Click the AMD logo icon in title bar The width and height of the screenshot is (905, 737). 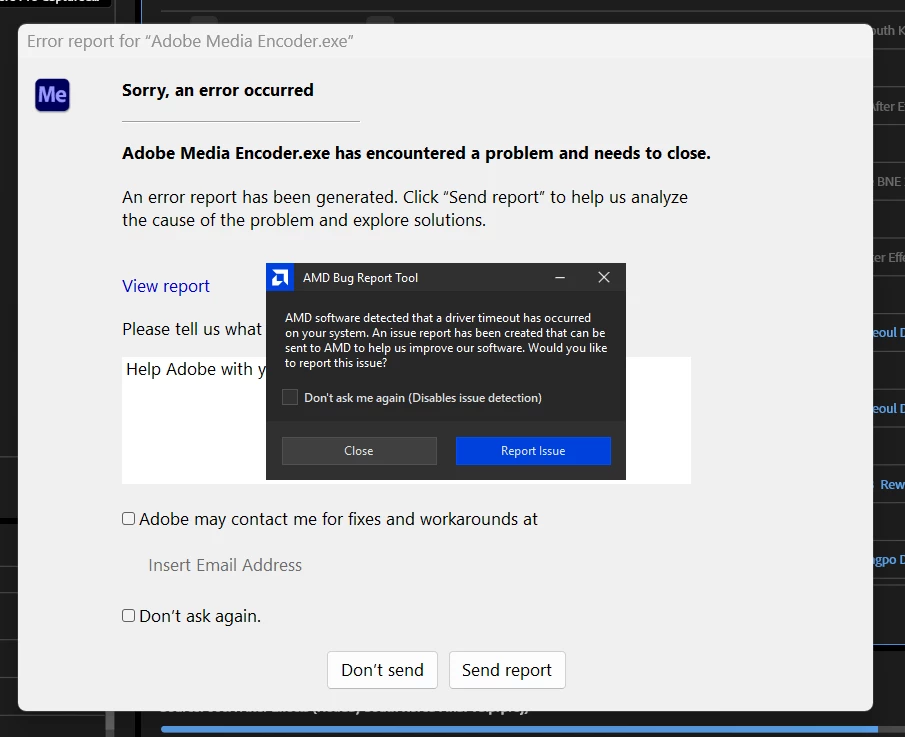pos(280,278)
